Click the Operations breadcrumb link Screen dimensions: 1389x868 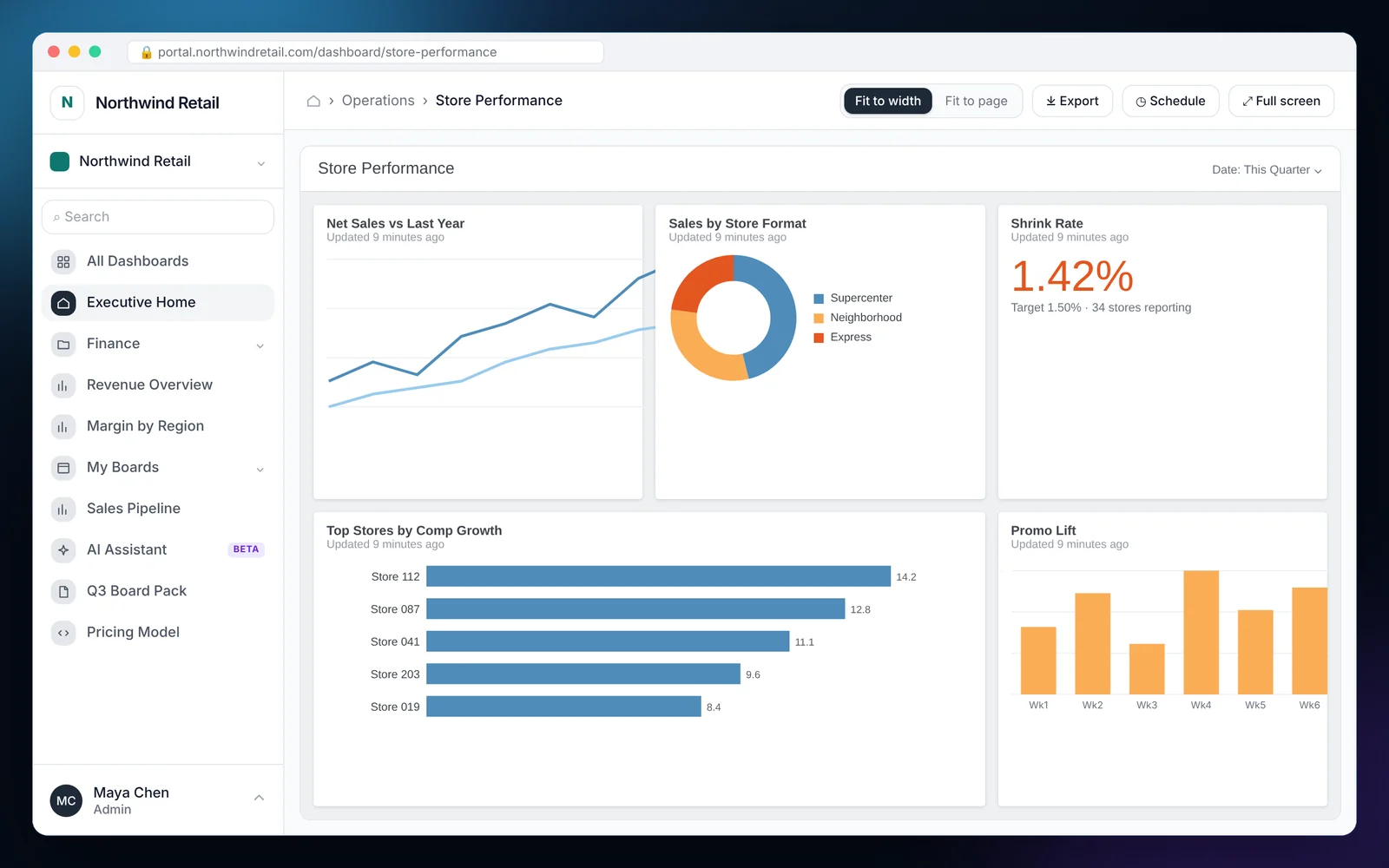tap(379, 101)
